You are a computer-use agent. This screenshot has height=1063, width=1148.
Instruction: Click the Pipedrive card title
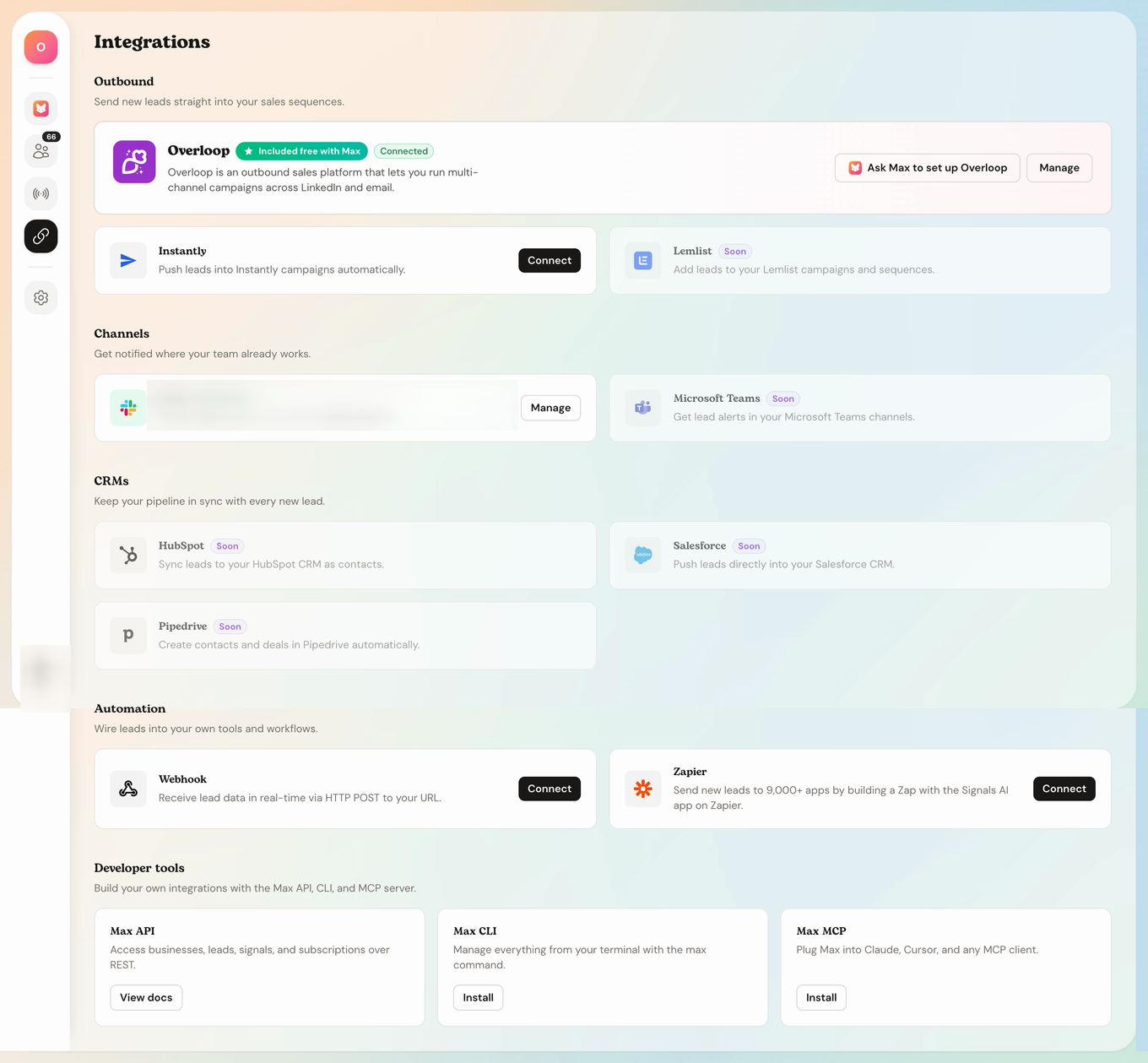coord(182,626)
